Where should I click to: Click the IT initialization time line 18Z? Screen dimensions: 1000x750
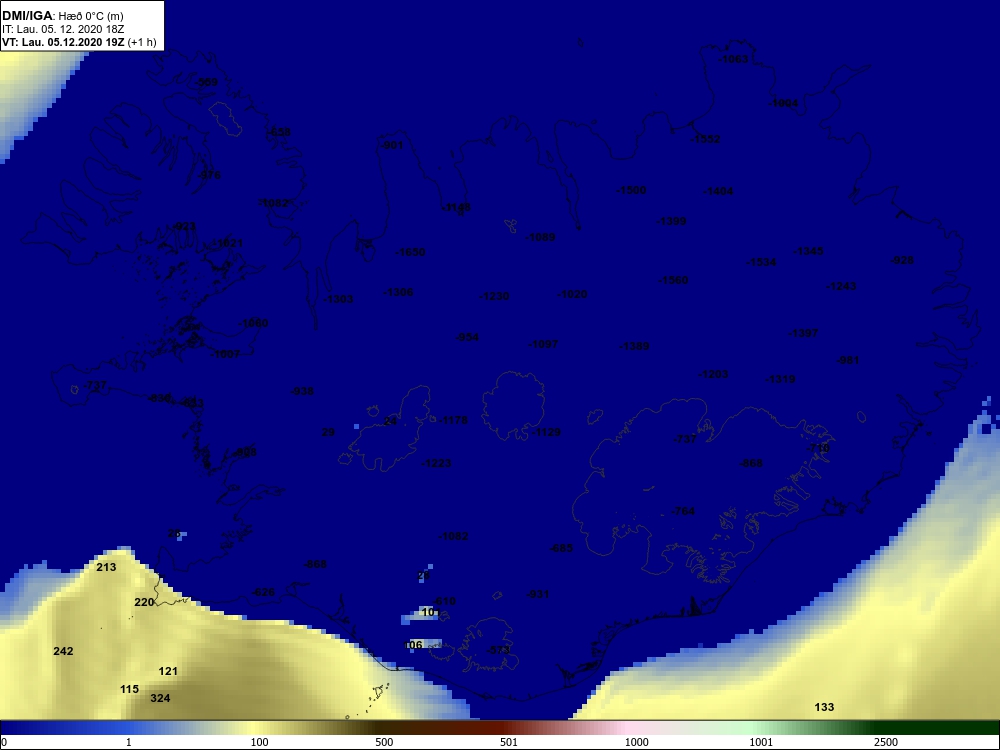[62, 29]
